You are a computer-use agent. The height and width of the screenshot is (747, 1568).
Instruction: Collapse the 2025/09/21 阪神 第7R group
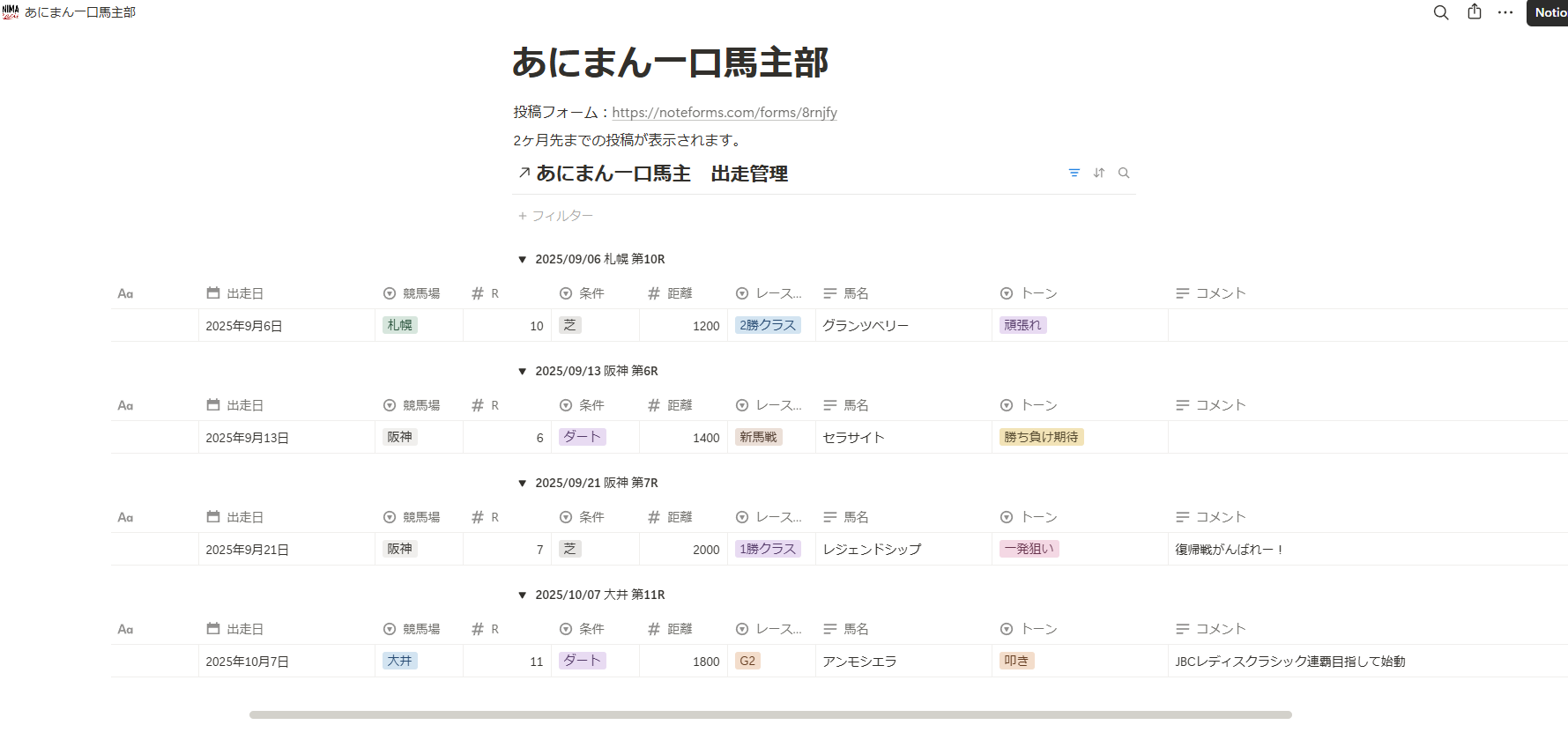coord(523,484)
